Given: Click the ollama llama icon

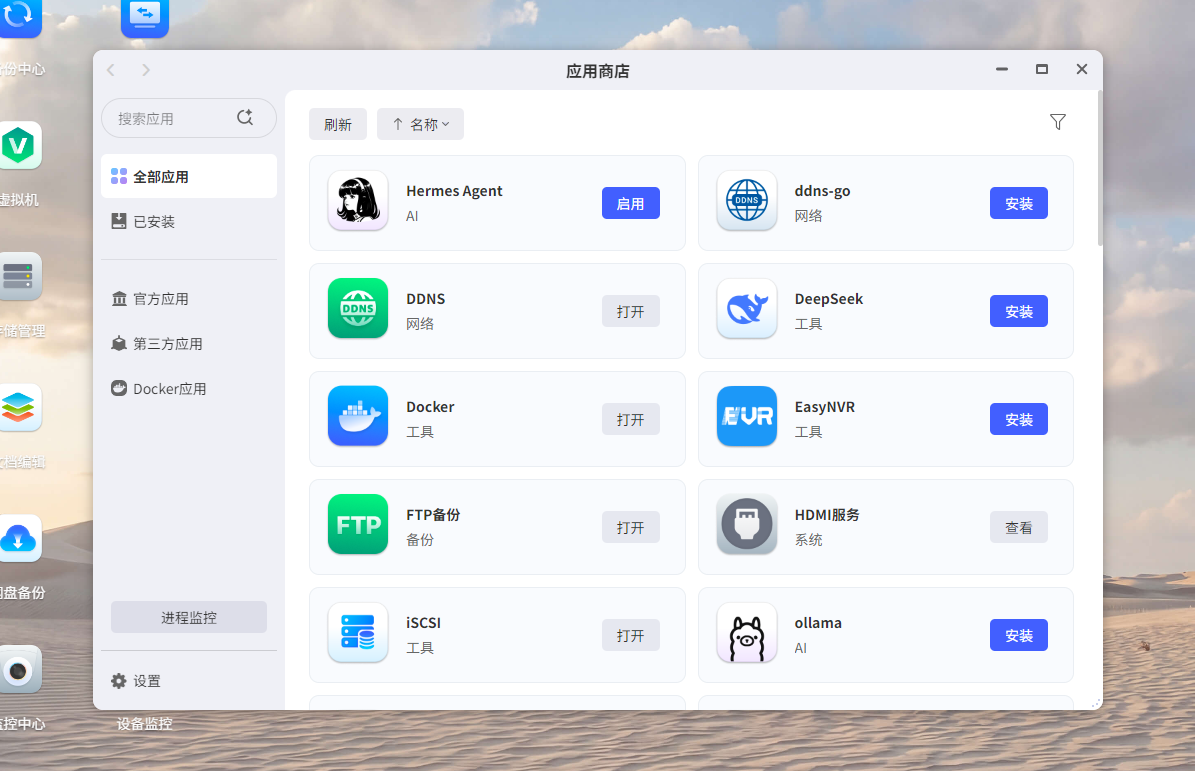Looking at the screenshot, I should [747, 633].
